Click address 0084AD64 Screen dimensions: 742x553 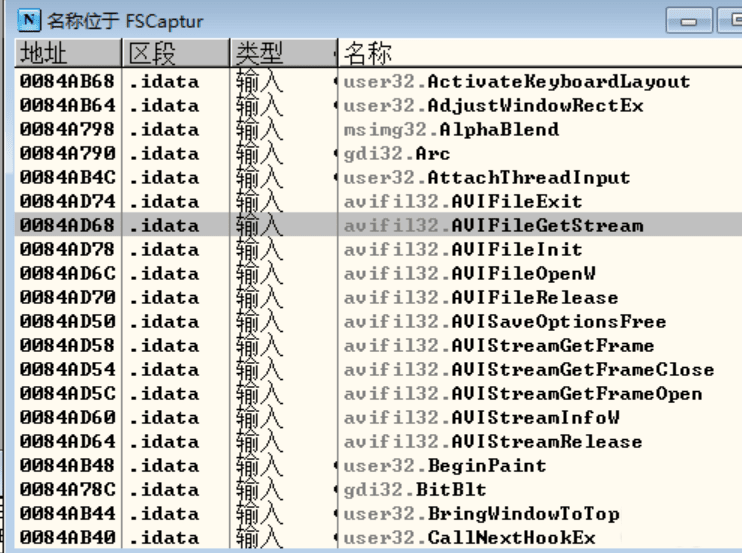click(x=67, y=442)
